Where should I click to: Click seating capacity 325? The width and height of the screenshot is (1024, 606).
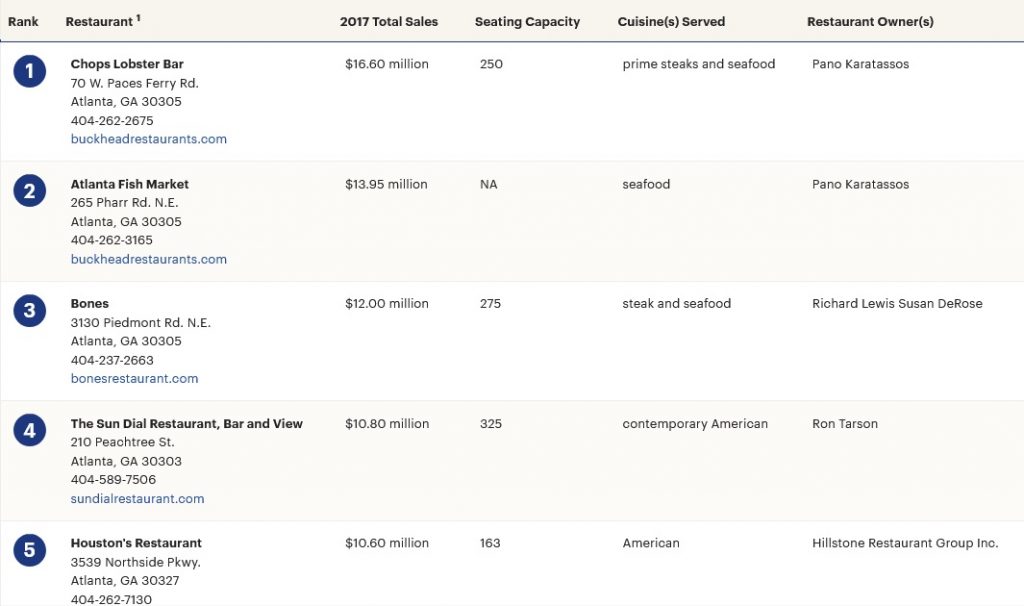coord(490,424)
